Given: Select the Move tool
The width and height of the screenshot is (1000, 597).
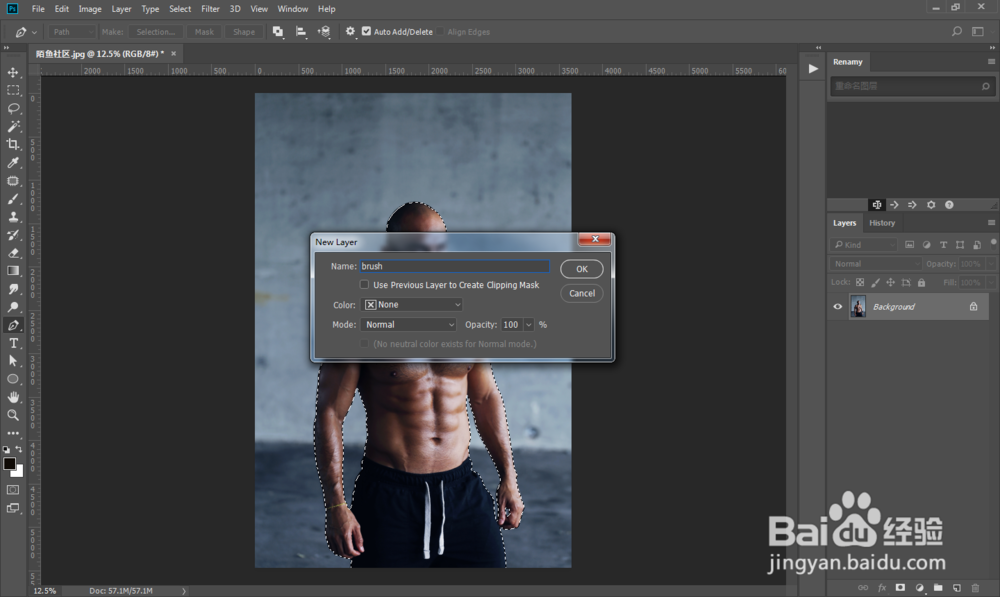Looking at the screenshot, I should (x=13, y=72).
